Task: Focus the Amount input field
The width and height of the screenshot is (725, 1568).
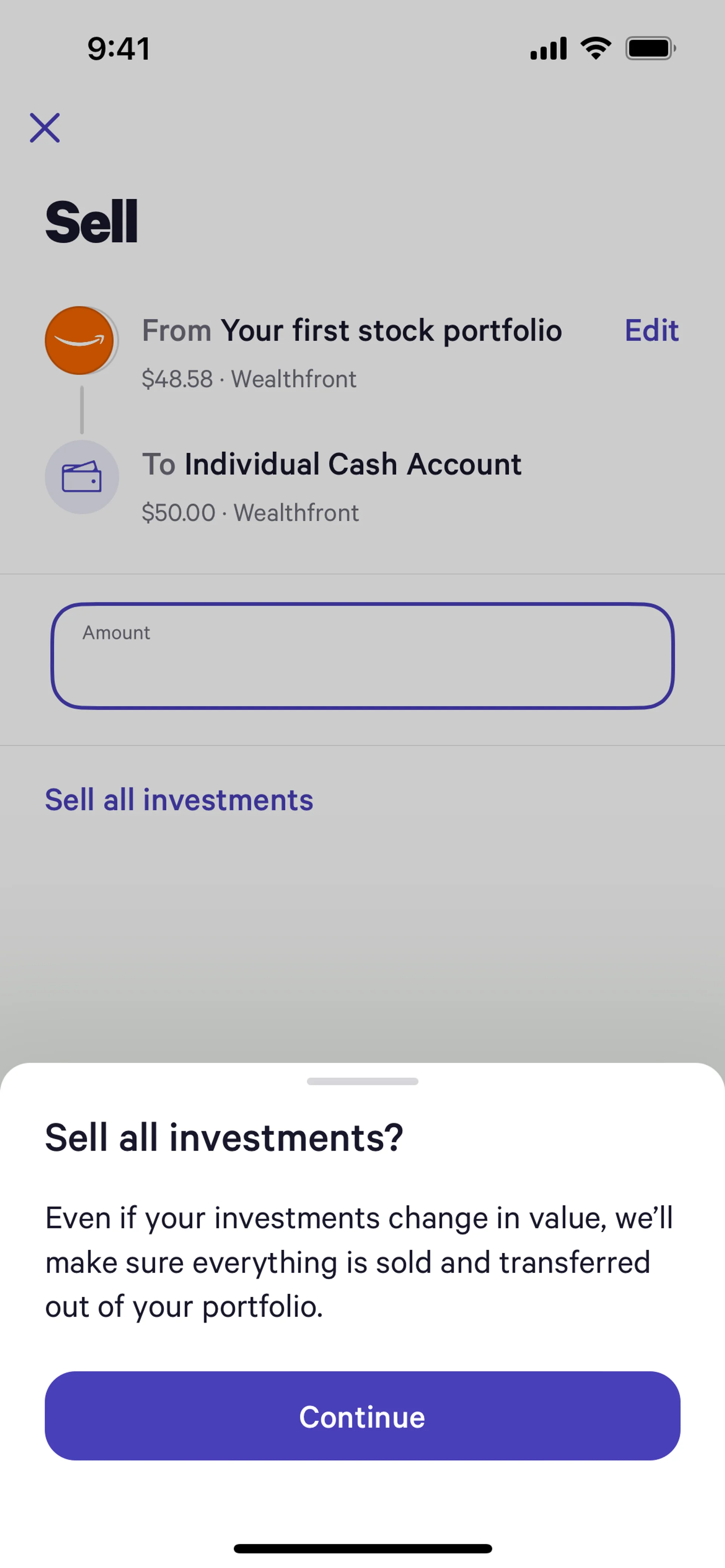Action: point(362,656)
